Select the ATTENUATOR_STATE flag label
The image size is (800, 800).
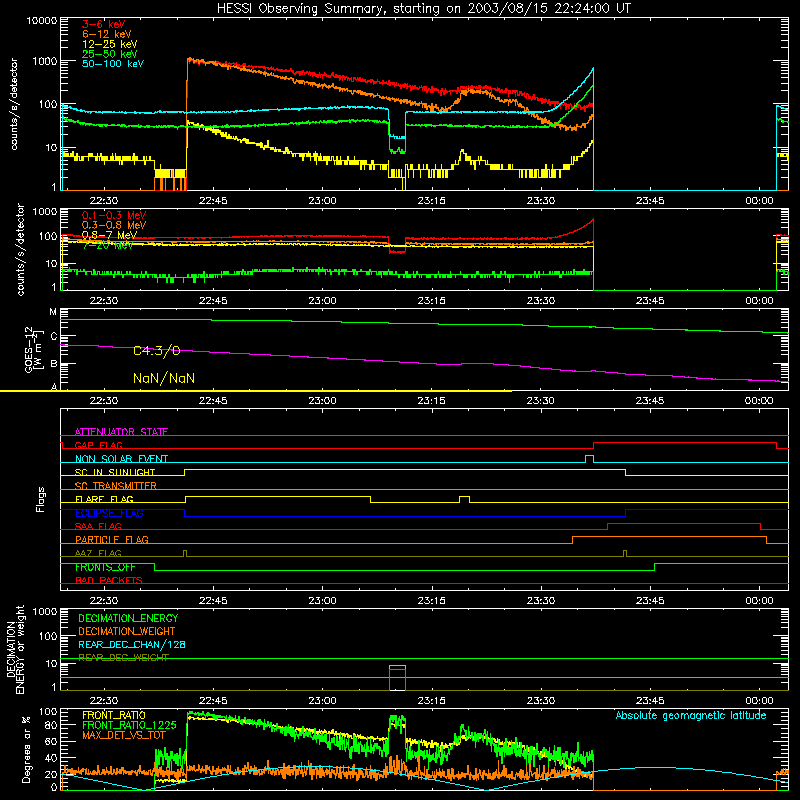pyautogui.click(x=121, y=432)
